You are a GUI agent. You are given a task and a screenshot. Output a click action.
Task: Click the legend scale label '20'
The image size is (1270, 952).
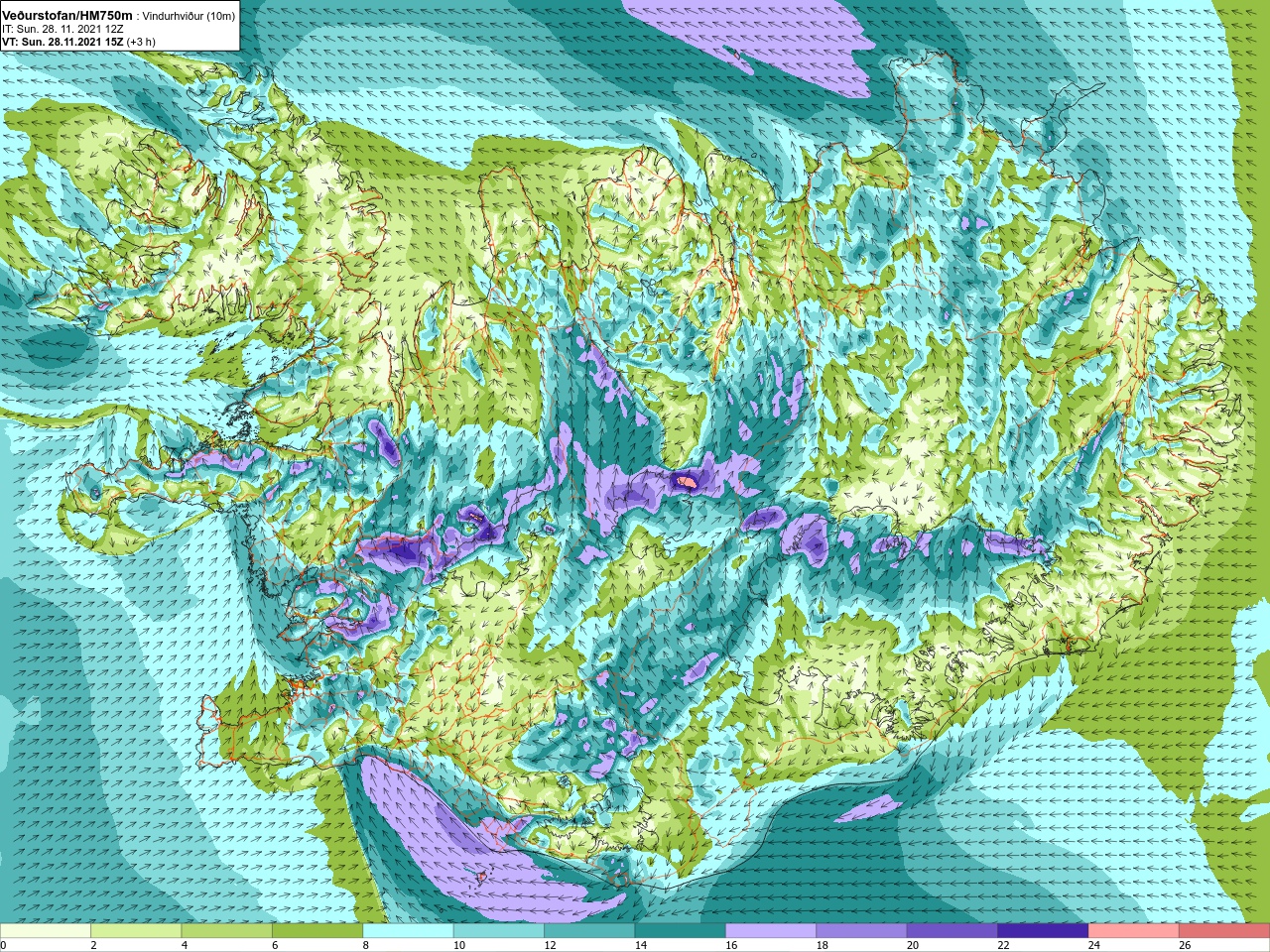913,945
